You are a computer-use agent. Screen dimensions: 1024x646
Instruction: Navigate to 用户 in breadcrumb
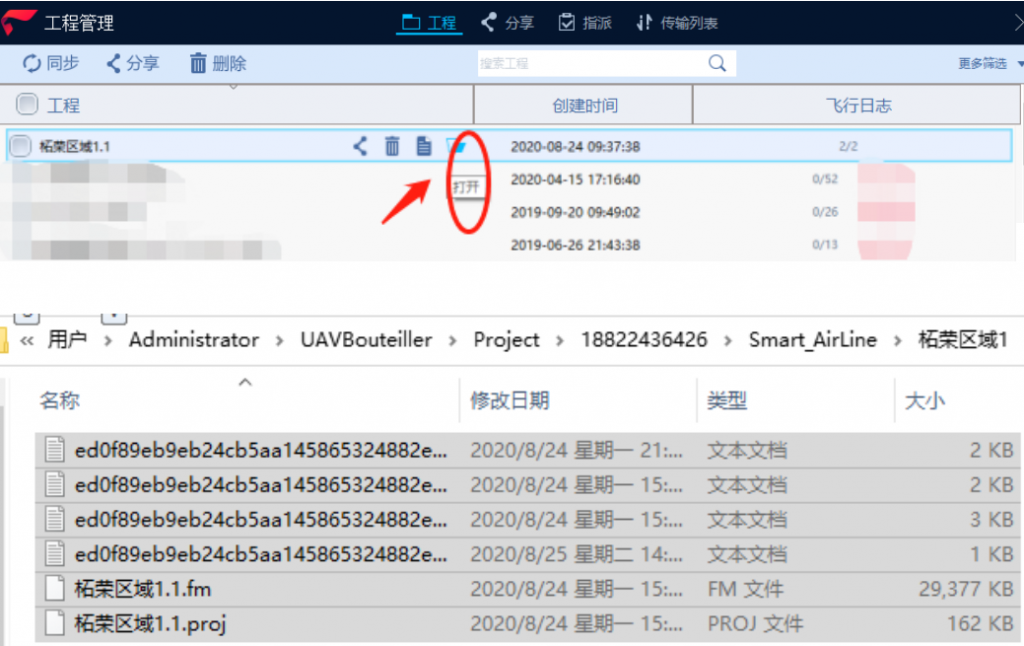point(67,340)
